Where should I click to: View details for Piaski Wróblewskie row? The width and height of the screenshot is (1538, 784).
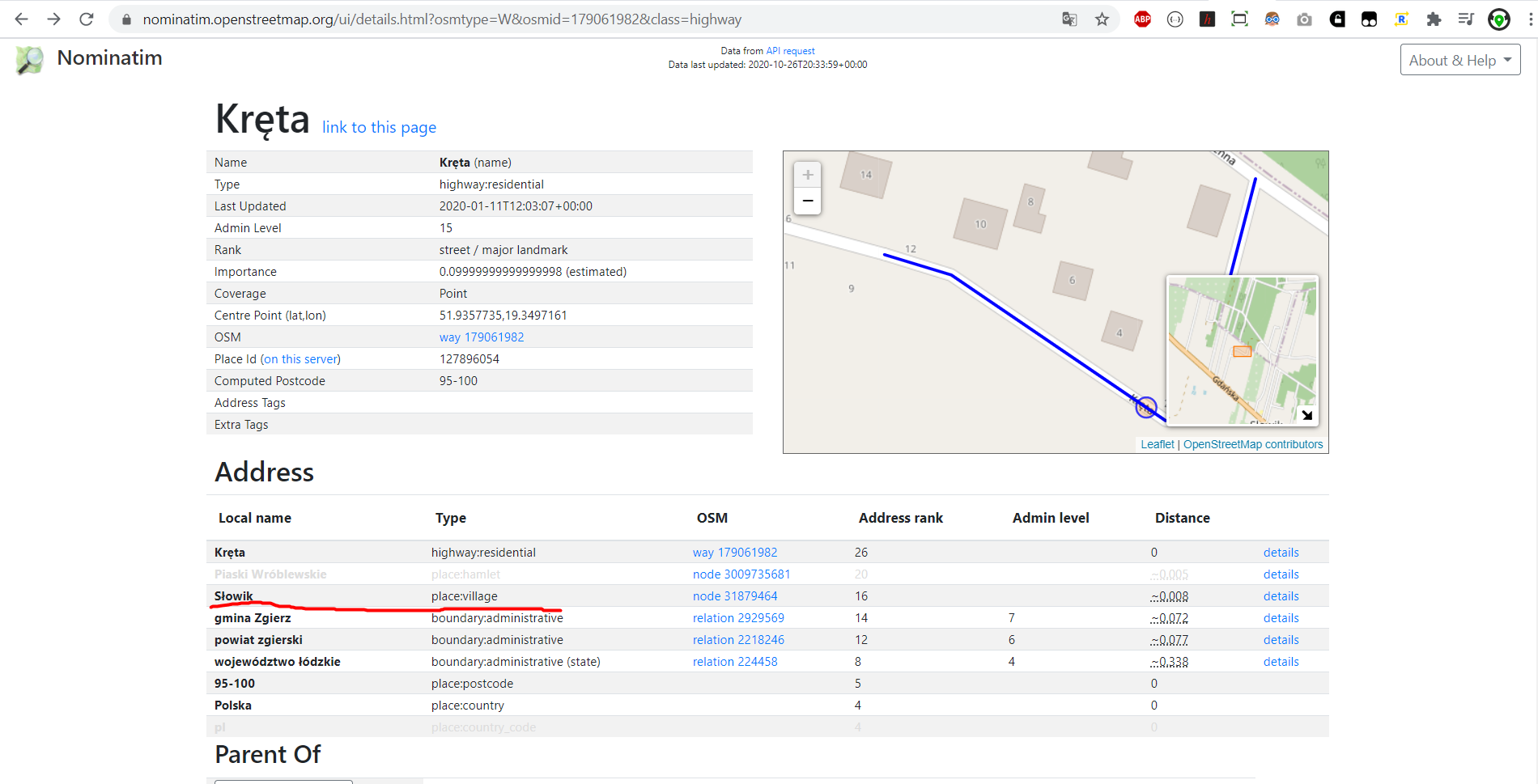click(x=1281, y=574)
